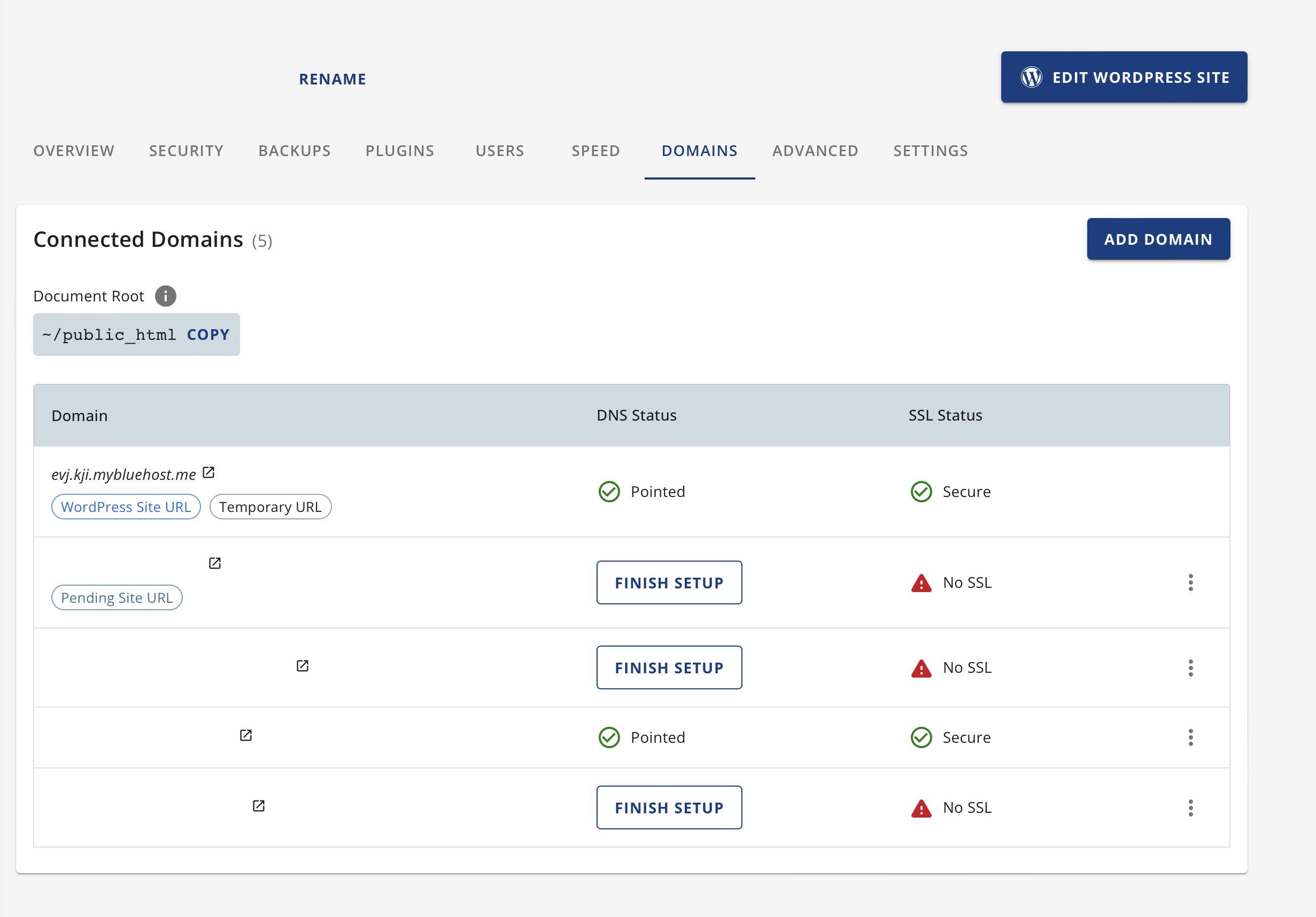
Task: Select the Domains tab
Action: (700, 151)
